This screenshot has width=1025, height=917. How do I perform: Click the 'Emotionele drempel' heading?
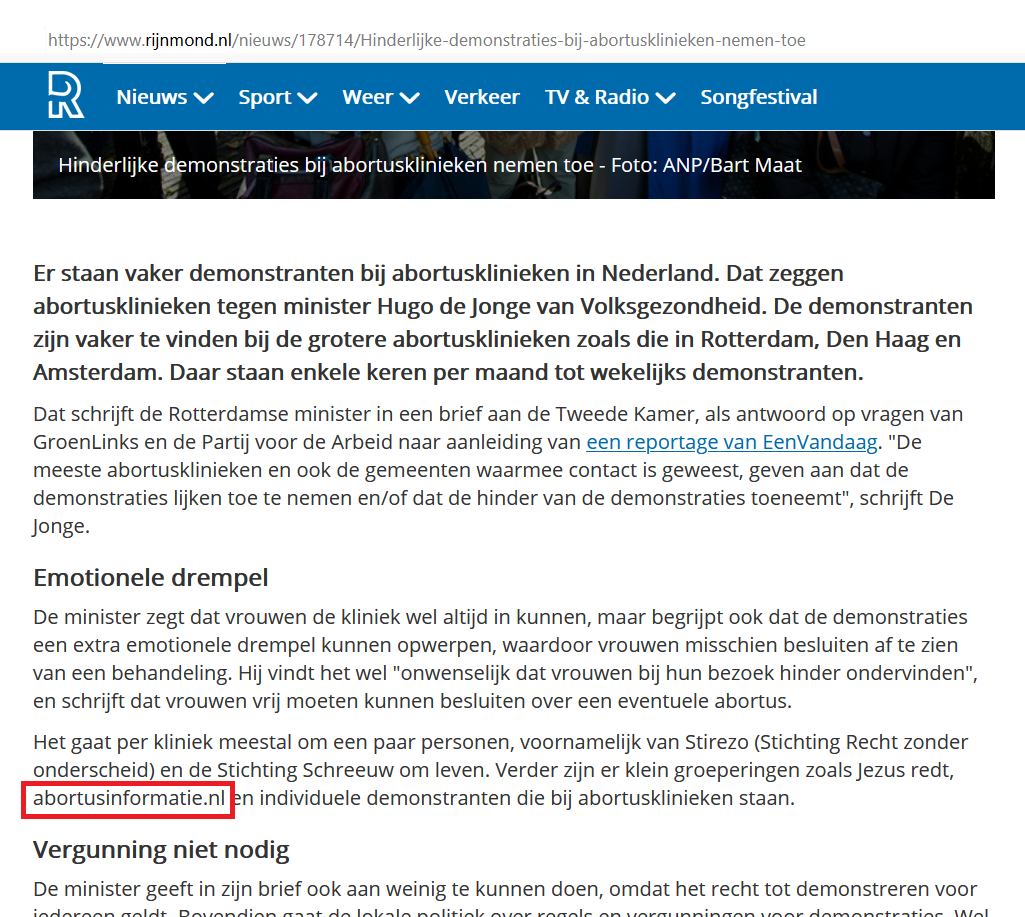coord(151,577)
